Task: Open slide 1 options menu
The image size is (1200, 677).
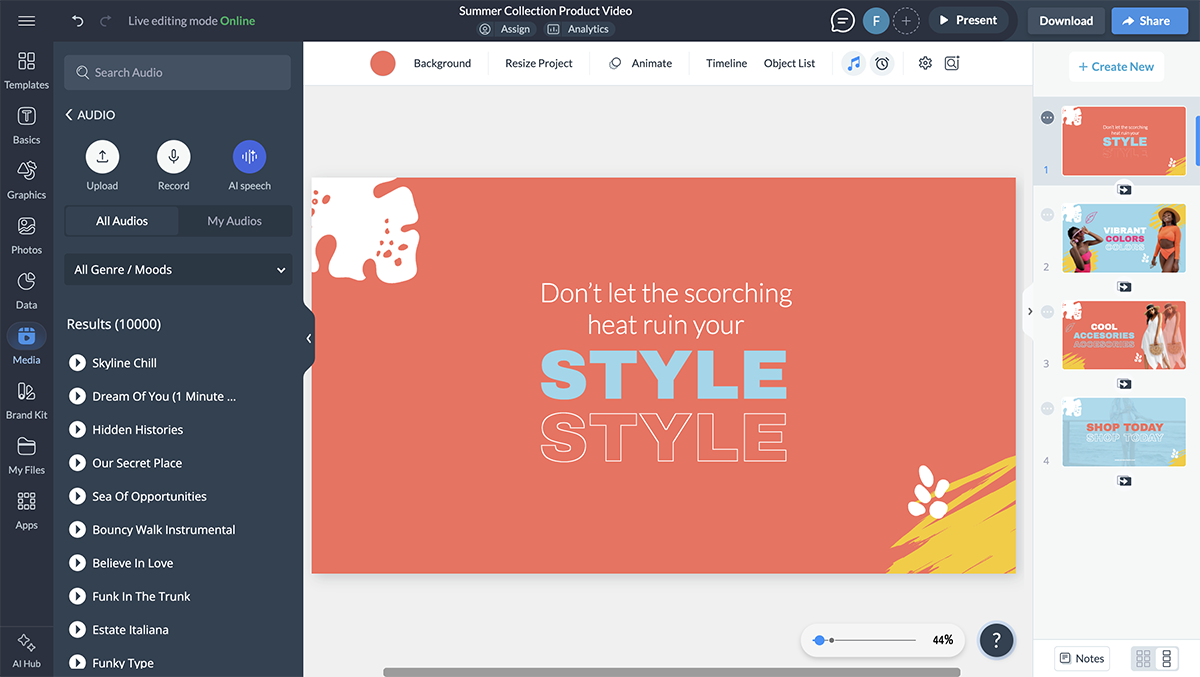Action: [x=1047, y=118]
